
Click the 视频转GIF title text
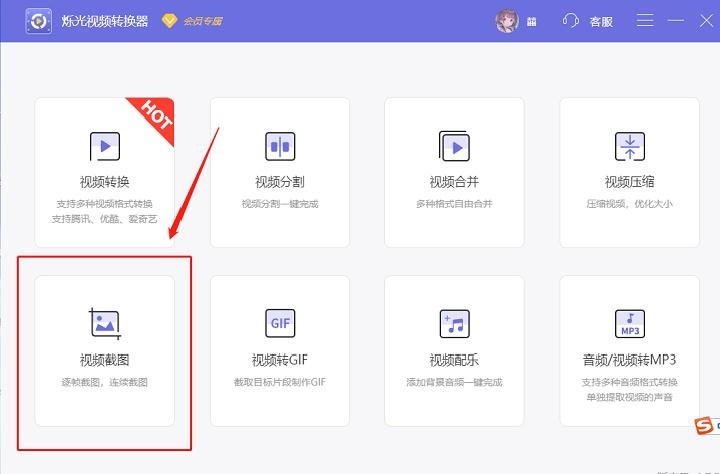(280, 360)
